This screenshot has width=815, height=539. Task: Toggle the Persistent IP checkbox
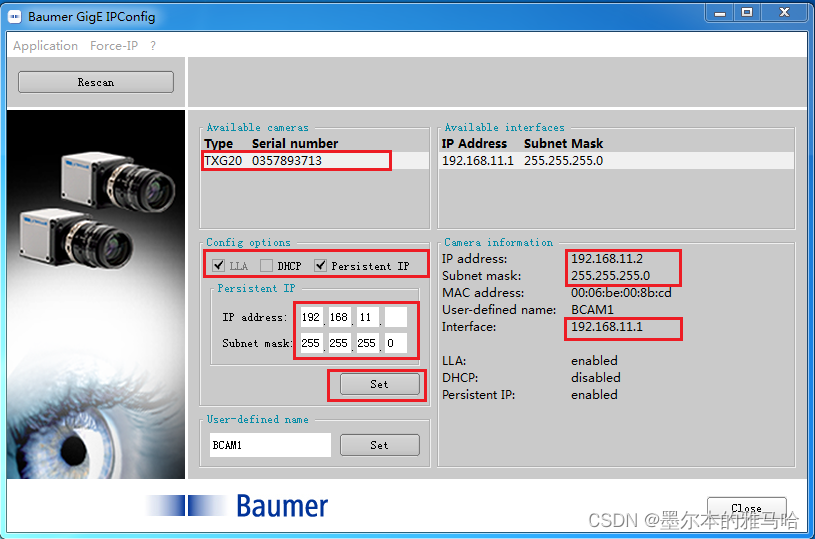pos(320,266)
